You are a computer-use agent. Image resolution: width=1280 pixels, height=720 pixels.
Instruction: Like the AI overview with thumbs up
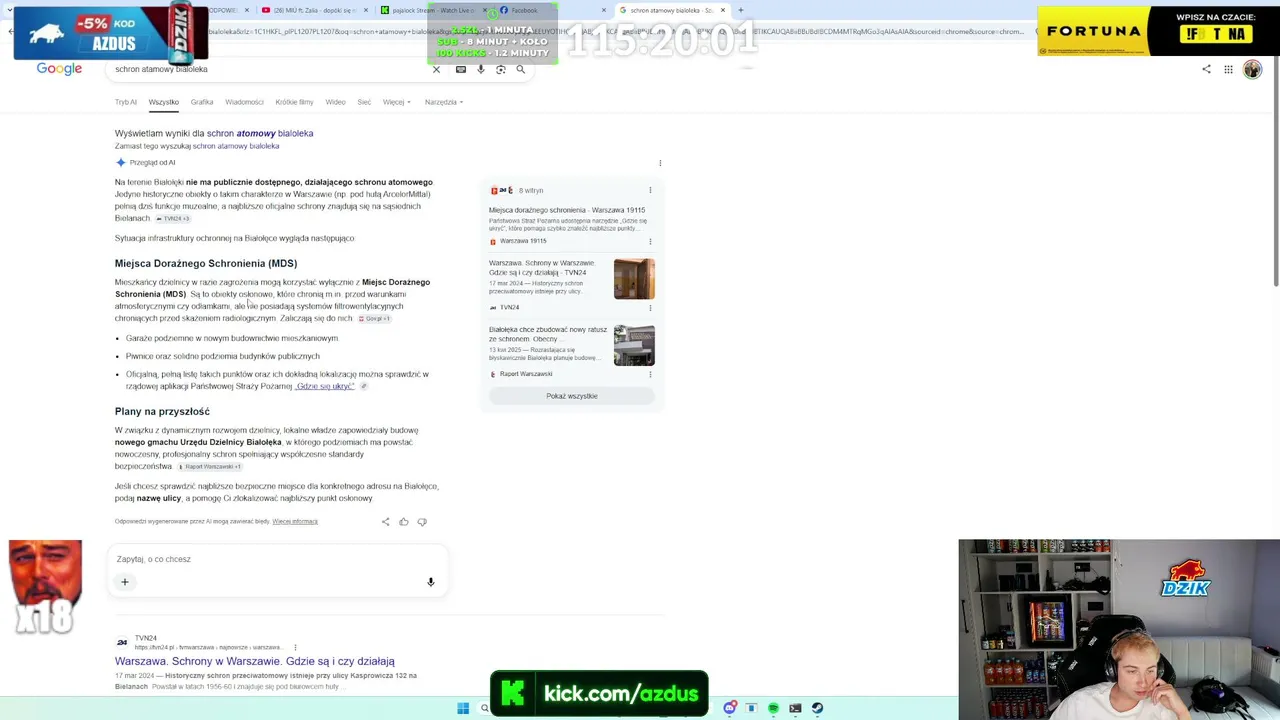pyautogui.click(x=404, y=521)
